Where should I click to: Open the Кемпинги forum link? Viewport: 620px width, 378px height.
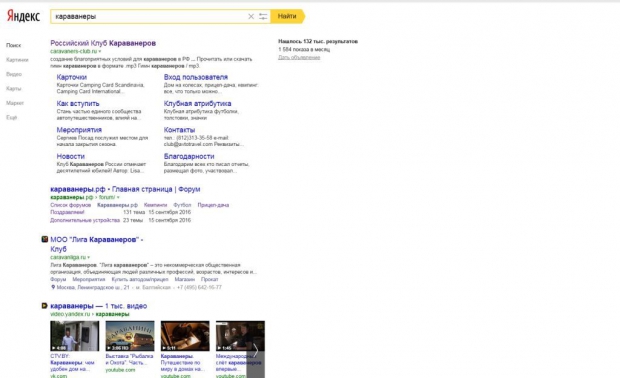tap(155, 205)
